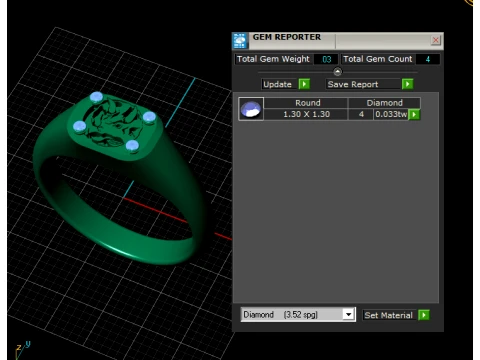The width and height of the screenshot is (480, 360).
Task: Click the gem quantity cell showing 4
Action: point(361,114)
